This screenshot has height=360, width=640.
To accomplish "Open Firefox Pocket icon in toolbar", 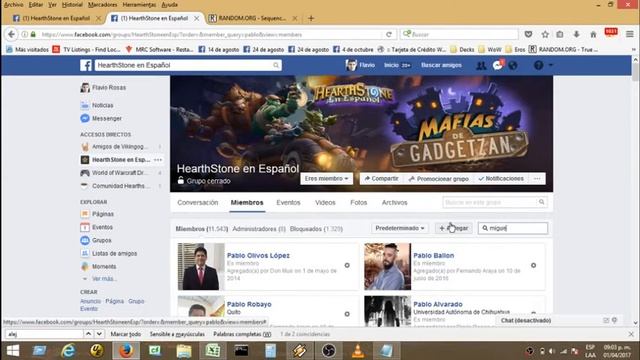I will (528, 35).
